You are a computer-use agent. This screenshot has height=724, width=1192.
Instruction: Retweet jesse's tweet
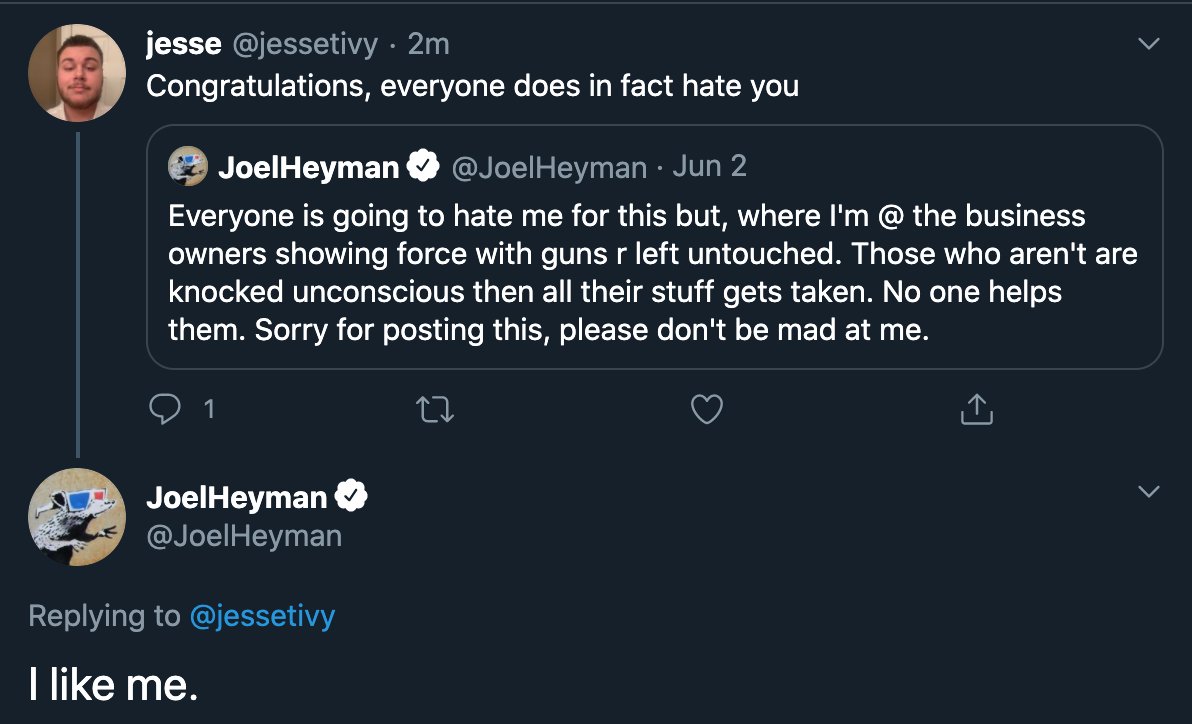[436, 410]
